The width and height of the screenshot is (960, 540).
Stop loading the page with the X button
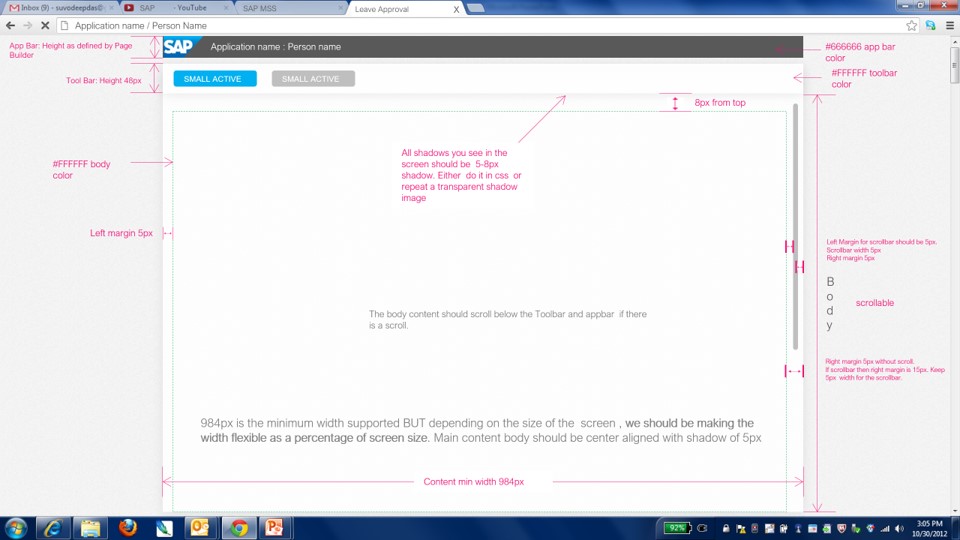[x=45, y=25]
